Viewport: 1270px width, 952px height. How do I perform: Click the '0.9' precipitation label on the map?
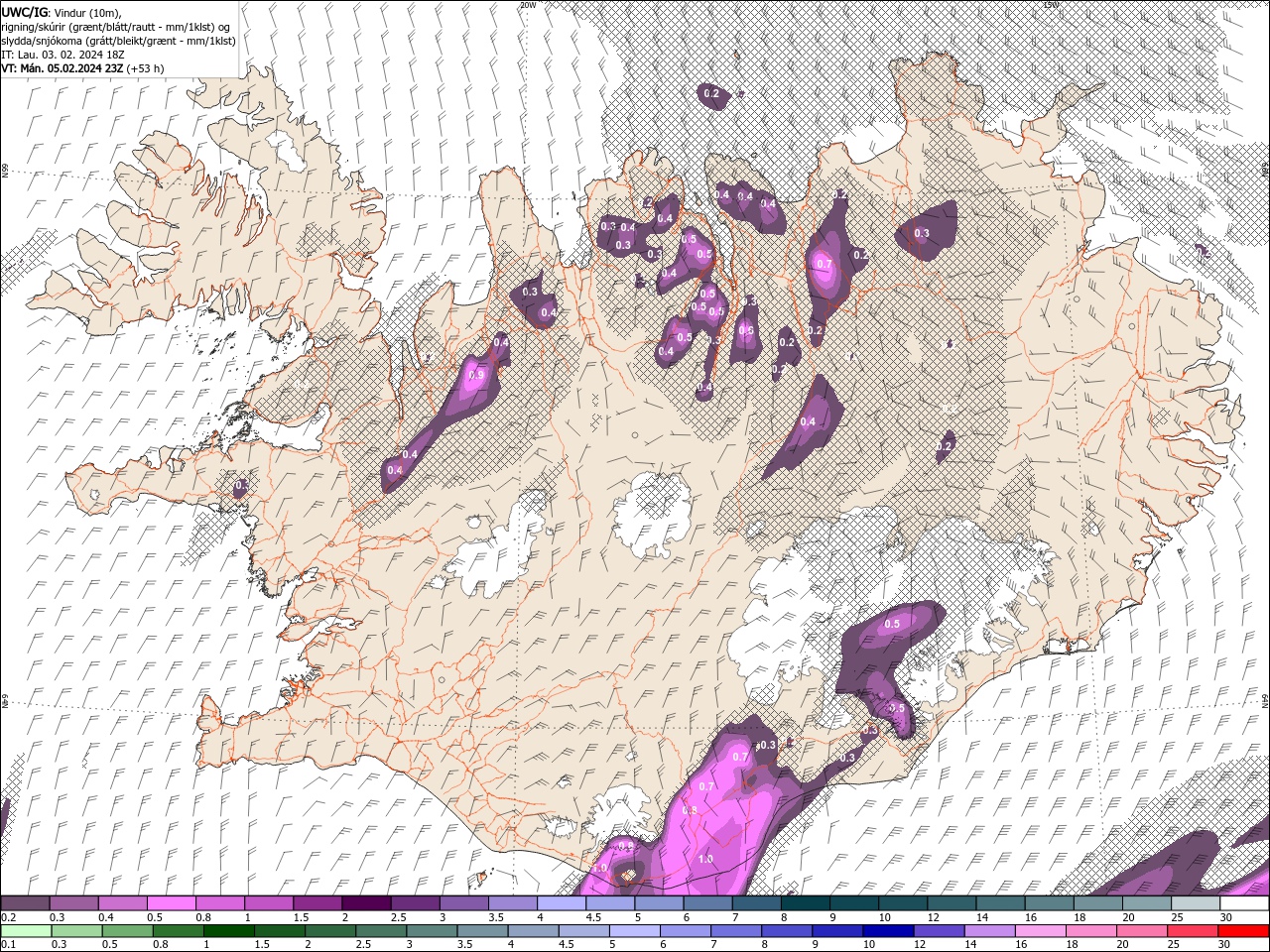(x=475, y=375)
